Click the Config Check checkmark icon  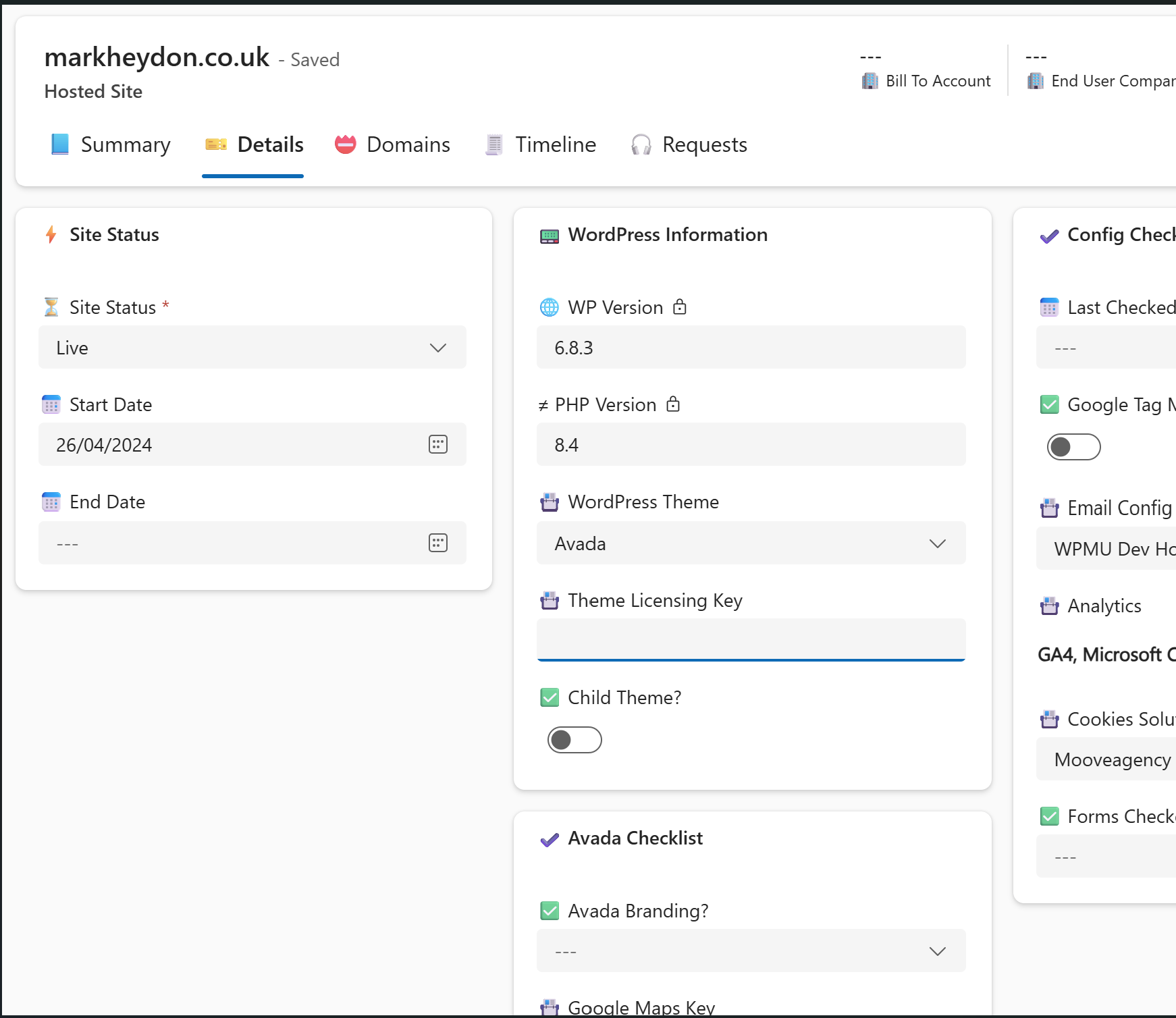pyautogui.click(x=1050, y=235)
